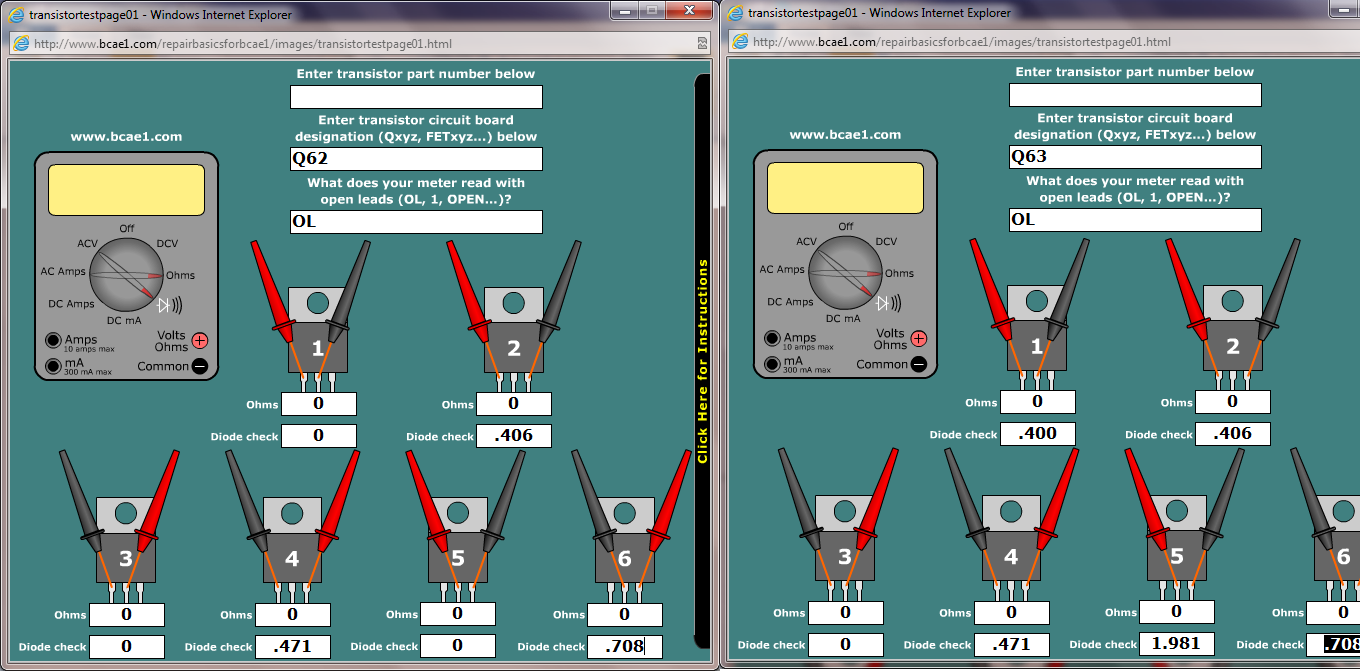Click DC Amps label on right meter dial
1360x671 pixels.
pos(790,302)
